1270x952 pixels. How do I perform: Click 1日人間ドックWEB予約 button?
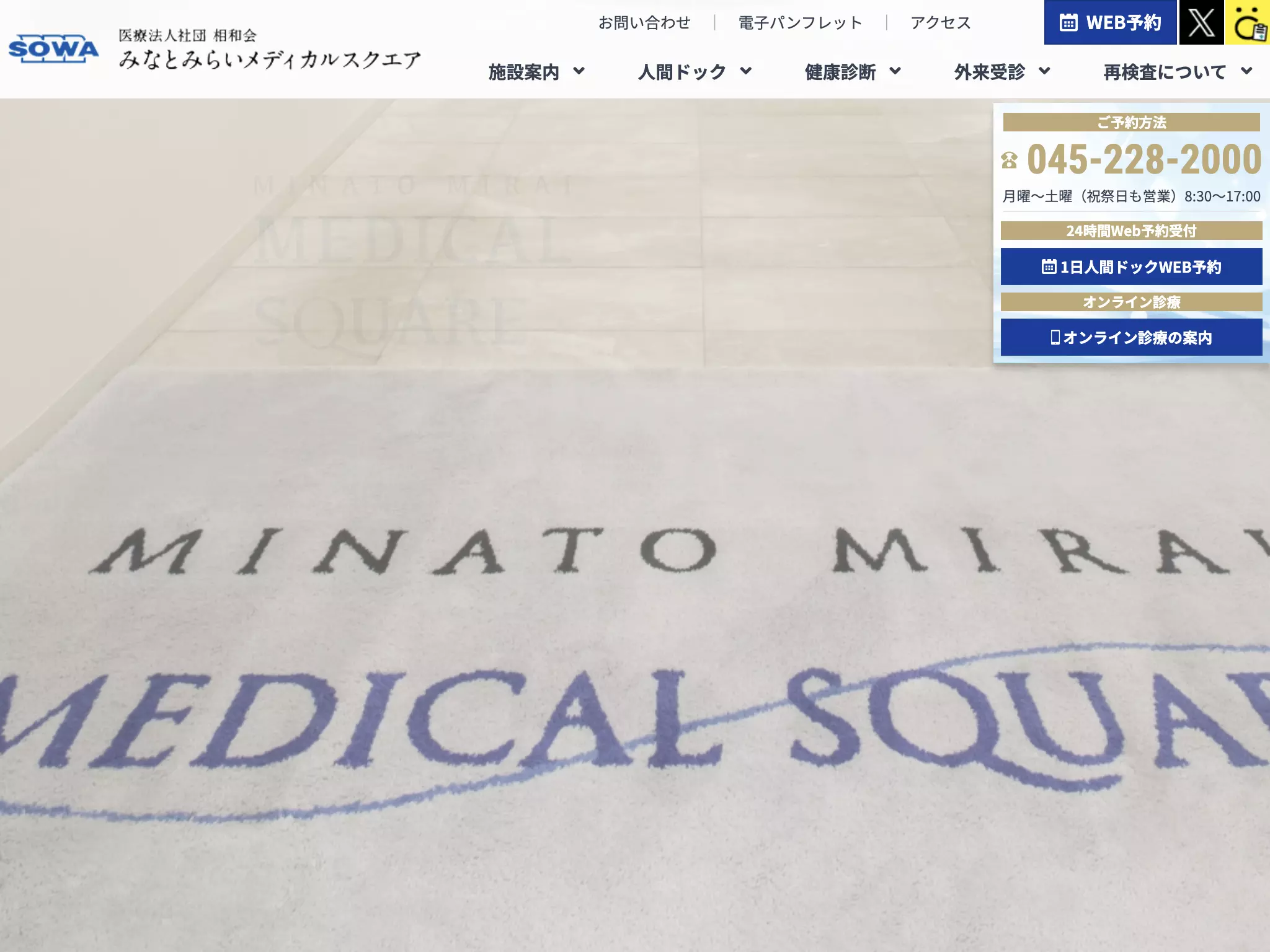(x=1131, y=267)
